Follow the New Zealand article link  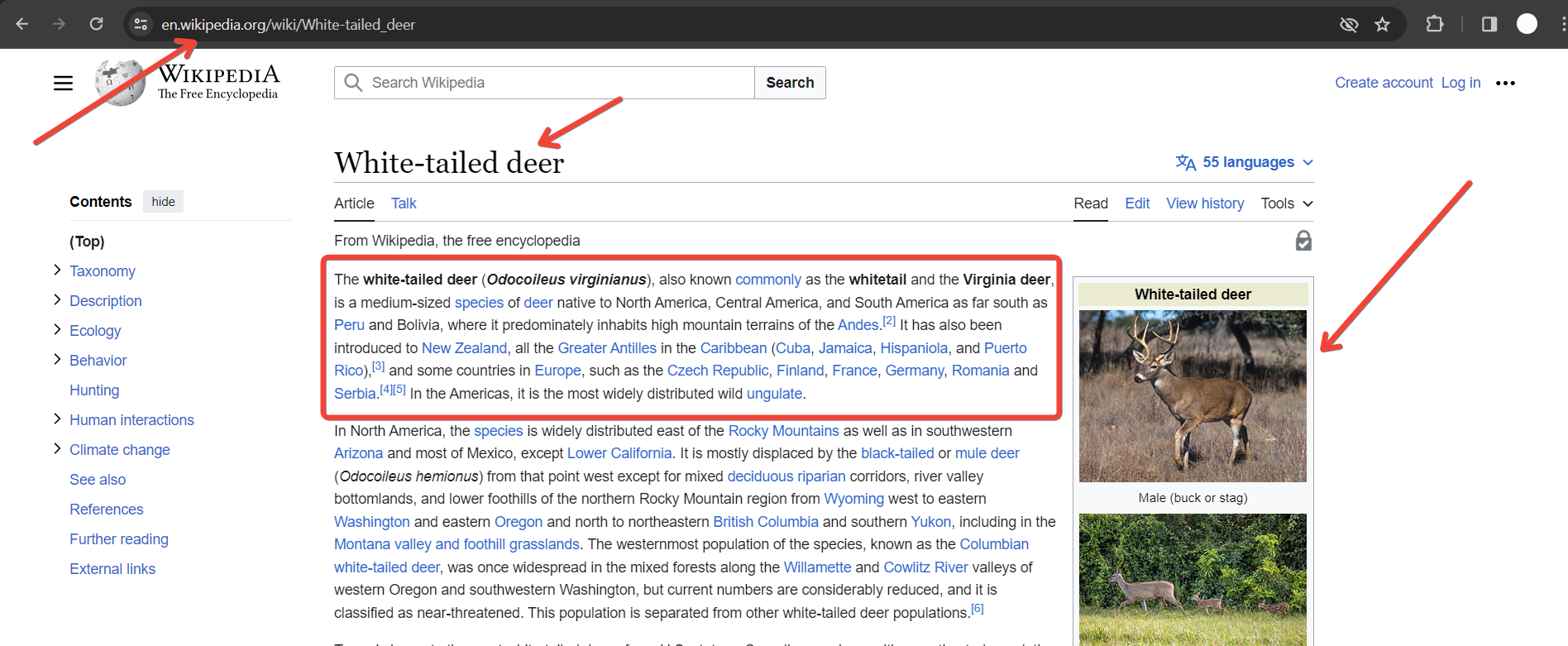[x=464, y=348]
